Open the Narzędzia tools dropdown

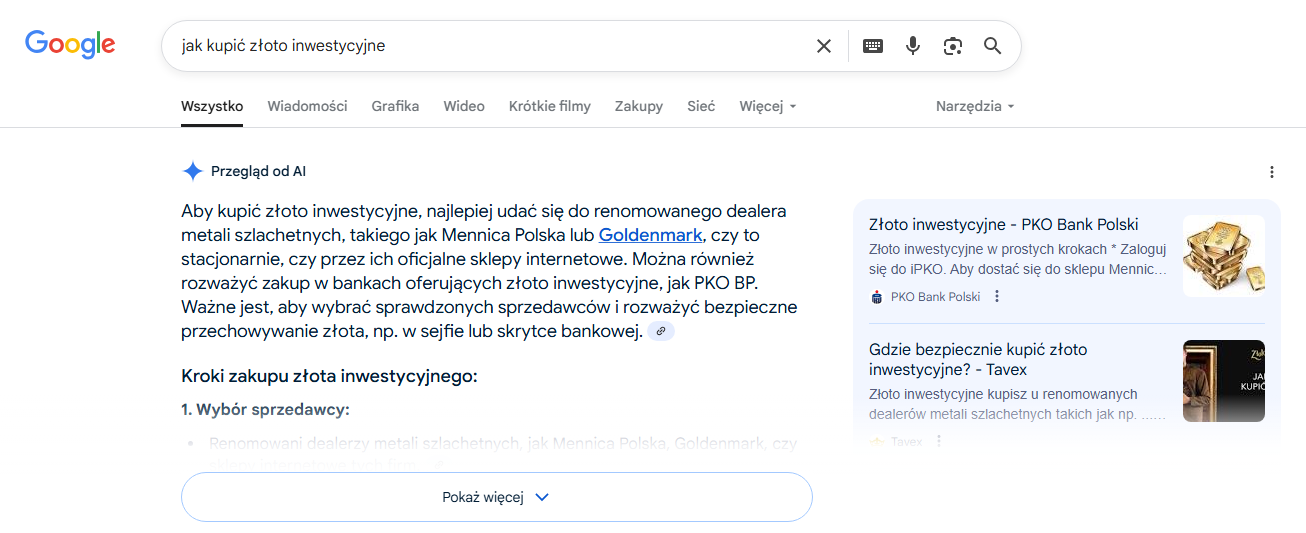(x=975, y=106)
